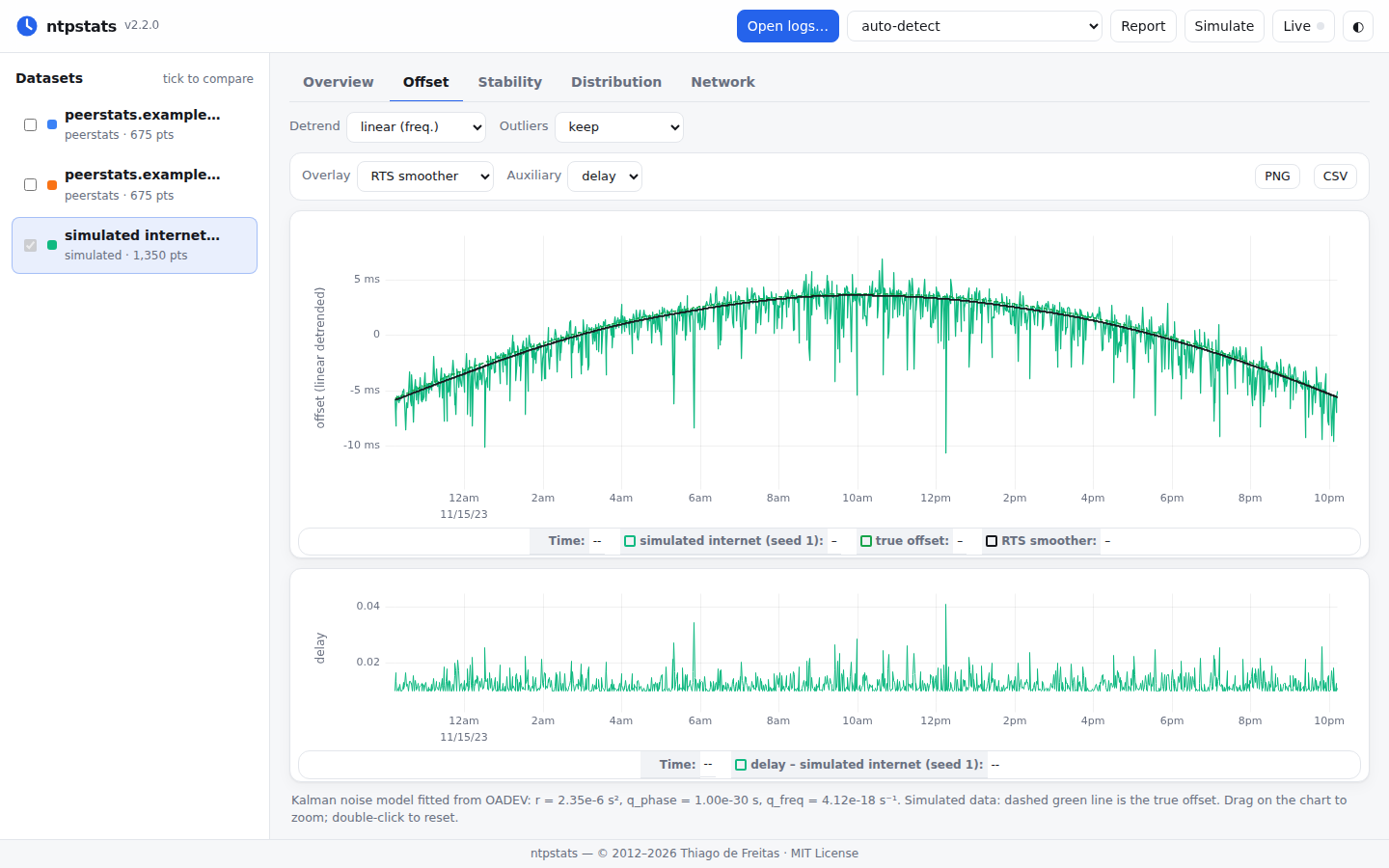Click the green simulated dataset color swatch
The height and width of the screenshot is (868, 1389).
point(52,245)
